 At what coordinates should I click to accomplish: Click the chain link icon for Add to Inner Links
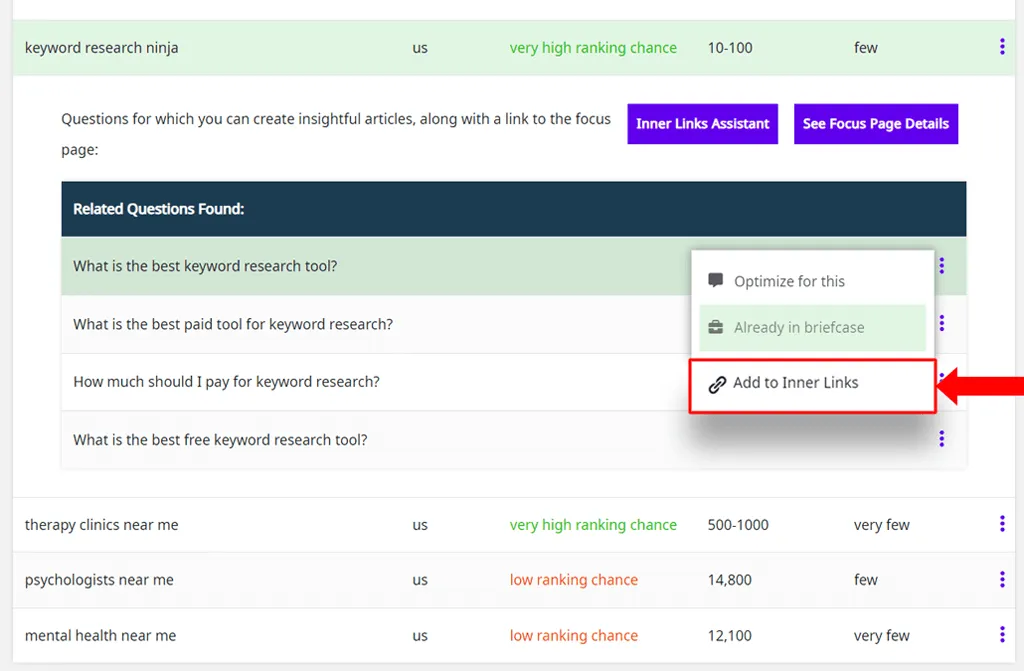point(717,384)
